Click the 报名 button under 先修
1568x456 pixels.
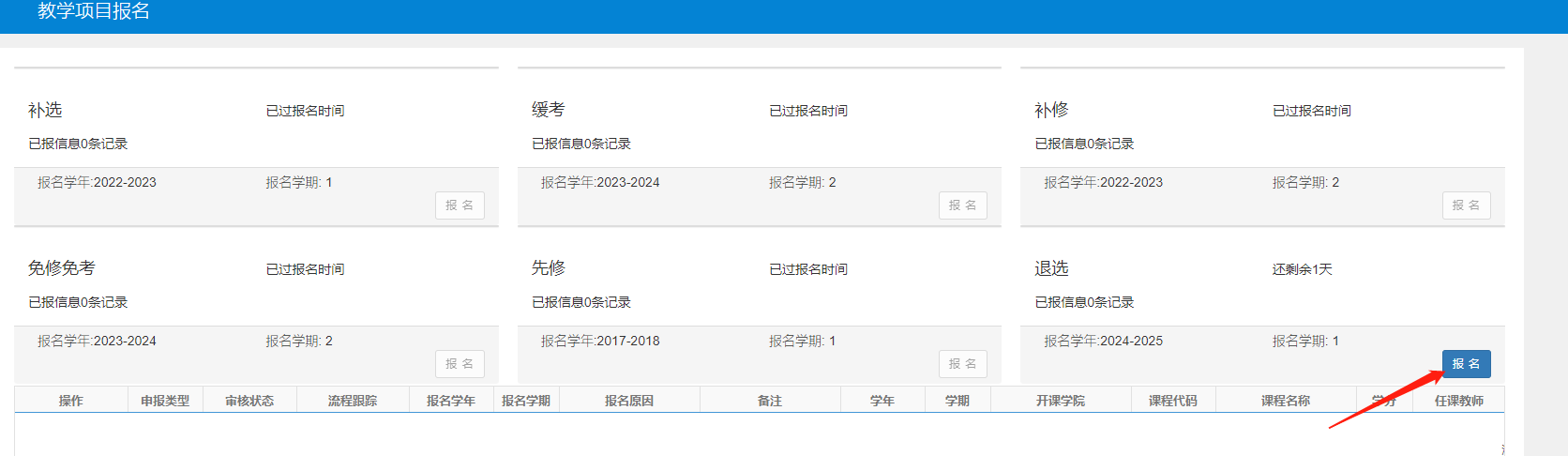click(962, 364)
